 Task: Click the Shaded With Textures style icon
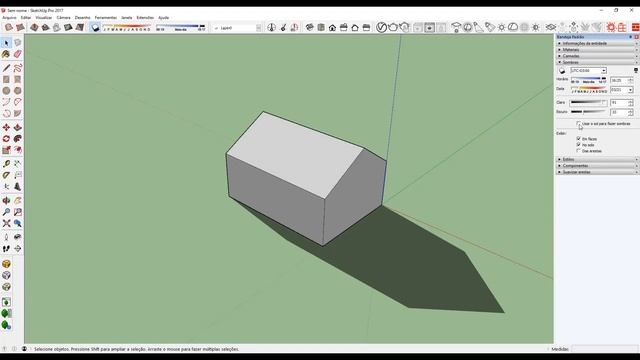point(68,27)
